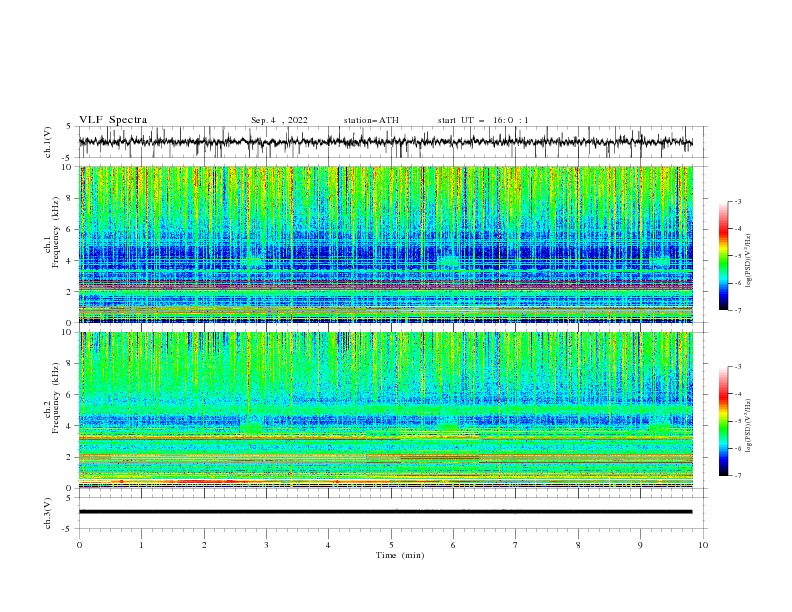Click the ch.2 color bar "log(PSD)(V²/Hz)" label
Viewport: 792px width, 612px height.
(749, 426)
